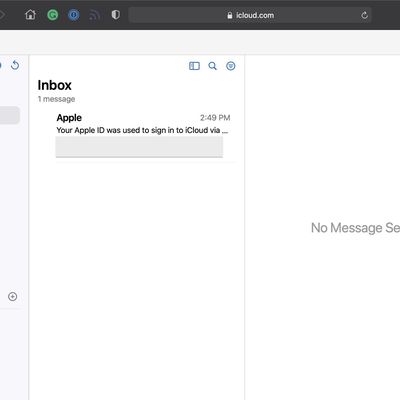Viewport: 400px width, 400px height.
Task: Click the gray preview placeholder of Apple email
Action: click(x=139, y=147)
